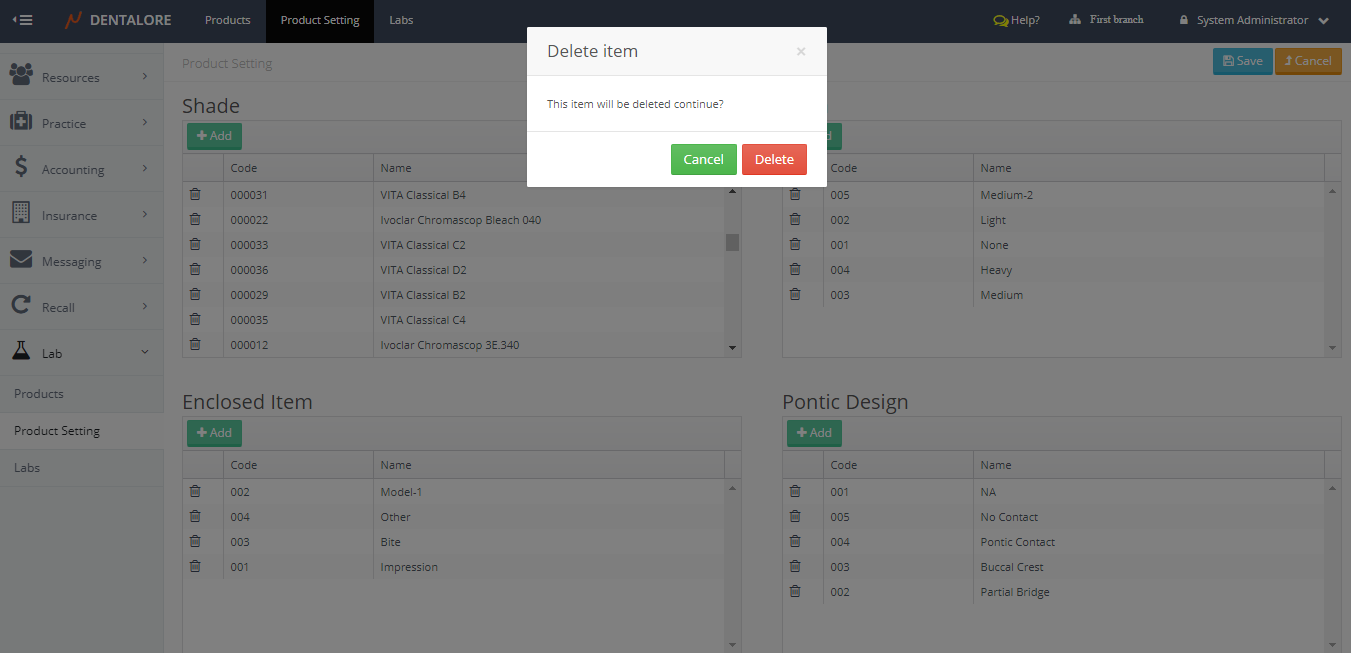
Task: Confirm deletion with the red Delete button
Action: click(774, 159)
